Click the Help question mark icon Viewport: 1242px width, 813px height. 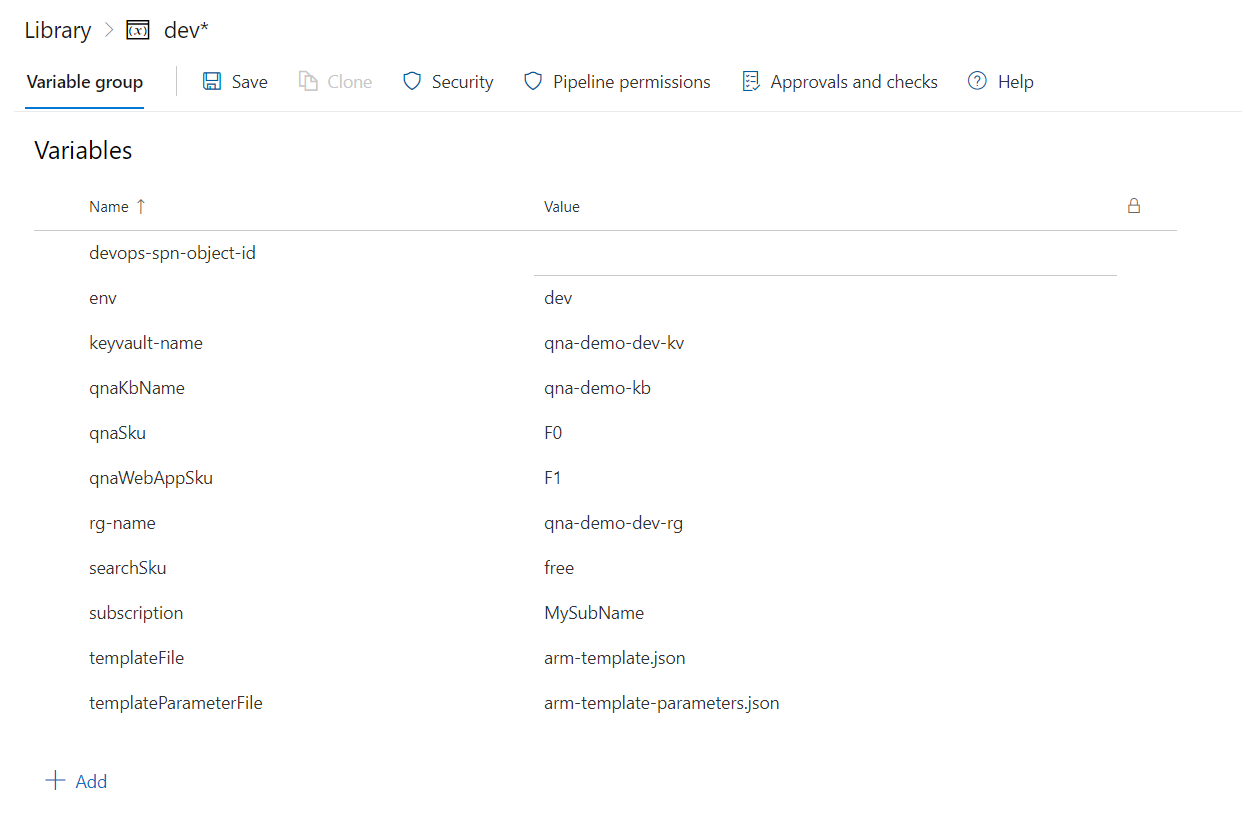977,82
